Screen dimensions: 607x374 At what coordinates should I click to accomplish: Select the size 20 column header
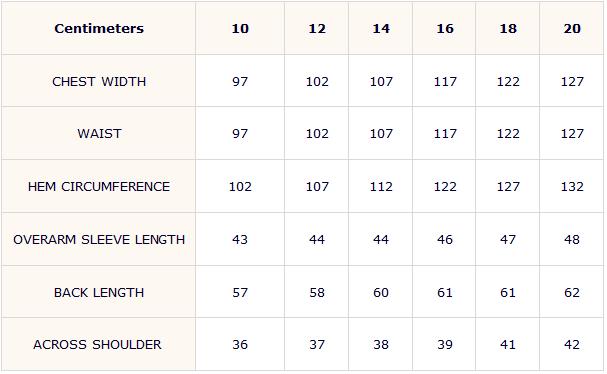click(x=572, y=28)
